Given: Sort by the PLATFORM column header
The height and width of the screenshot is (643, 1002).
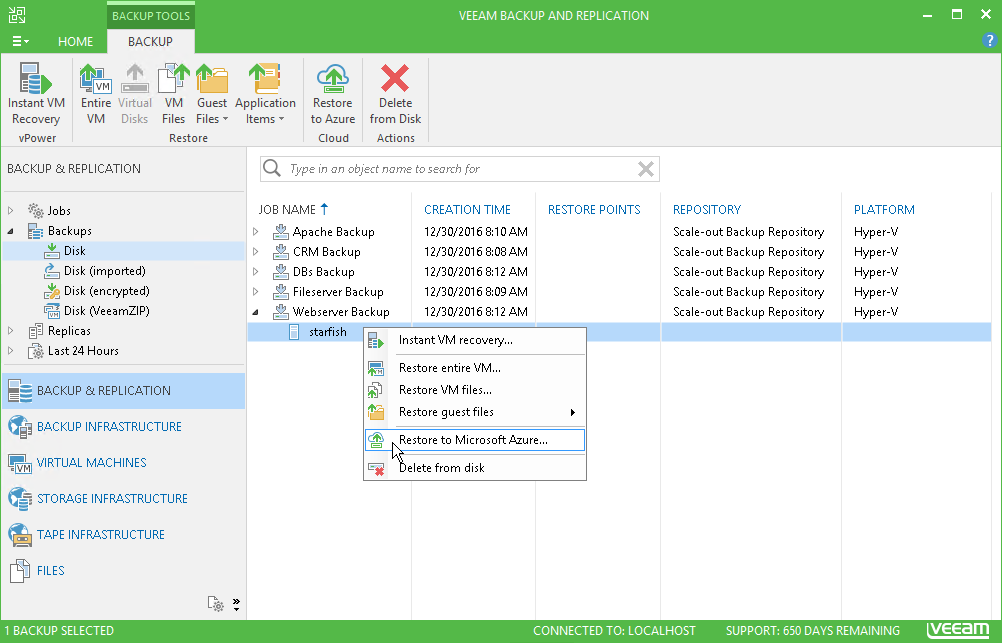Looking at the screenshot, I should click(x=884, y=210).
